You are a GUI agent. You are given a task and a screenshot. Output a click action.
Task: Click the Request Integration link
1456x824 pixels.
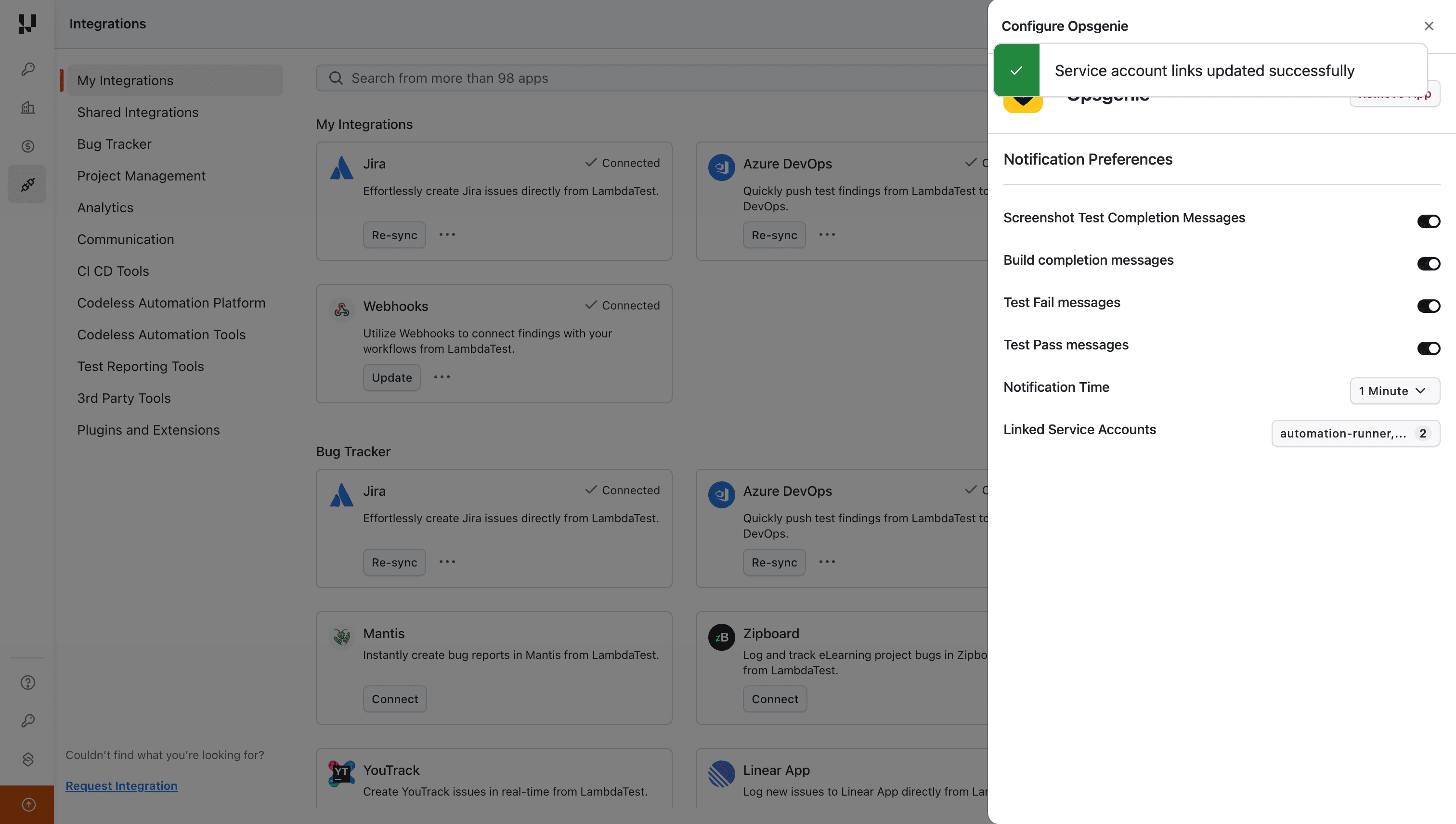click(121, 785)
